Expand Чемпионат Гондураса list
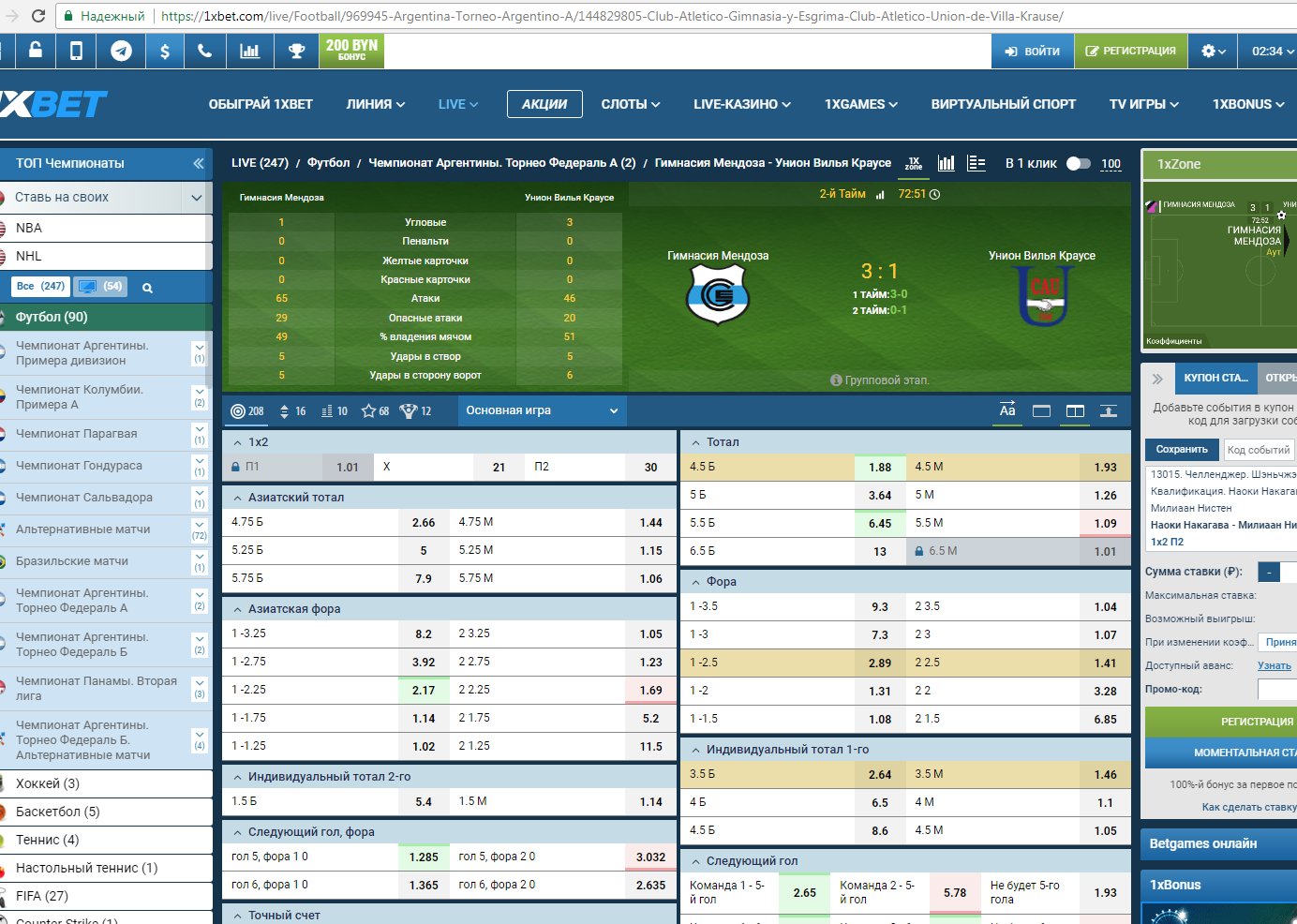The width and height of the screenshot is (1297, 924). (x=200, y=466)
